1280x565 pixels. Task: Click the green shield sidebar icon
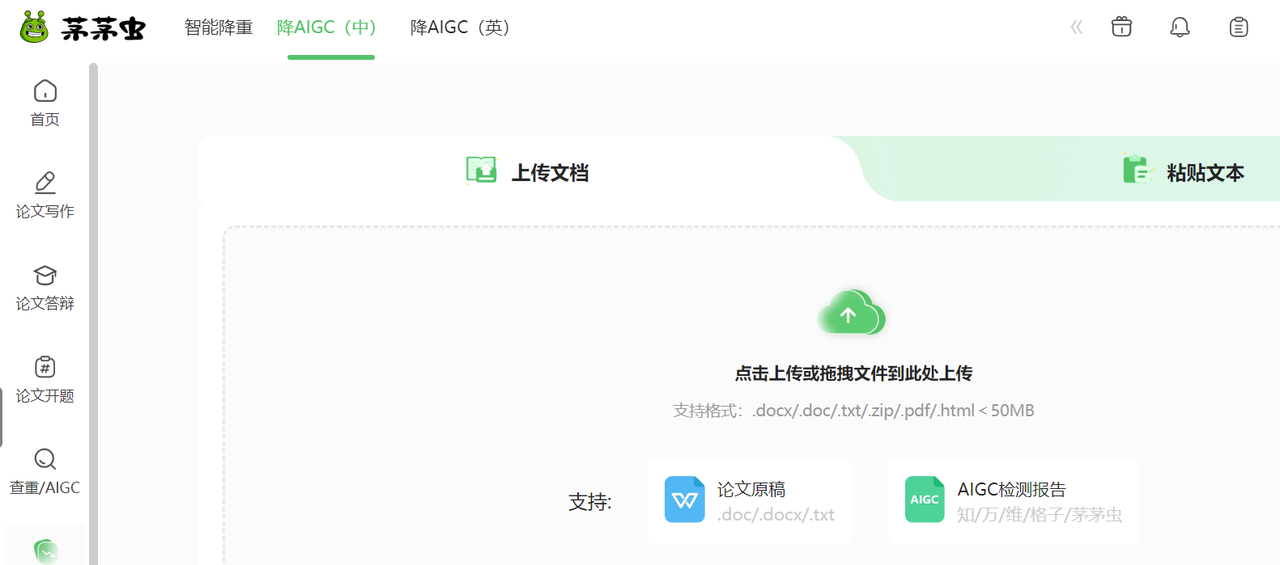pos(45,551)
